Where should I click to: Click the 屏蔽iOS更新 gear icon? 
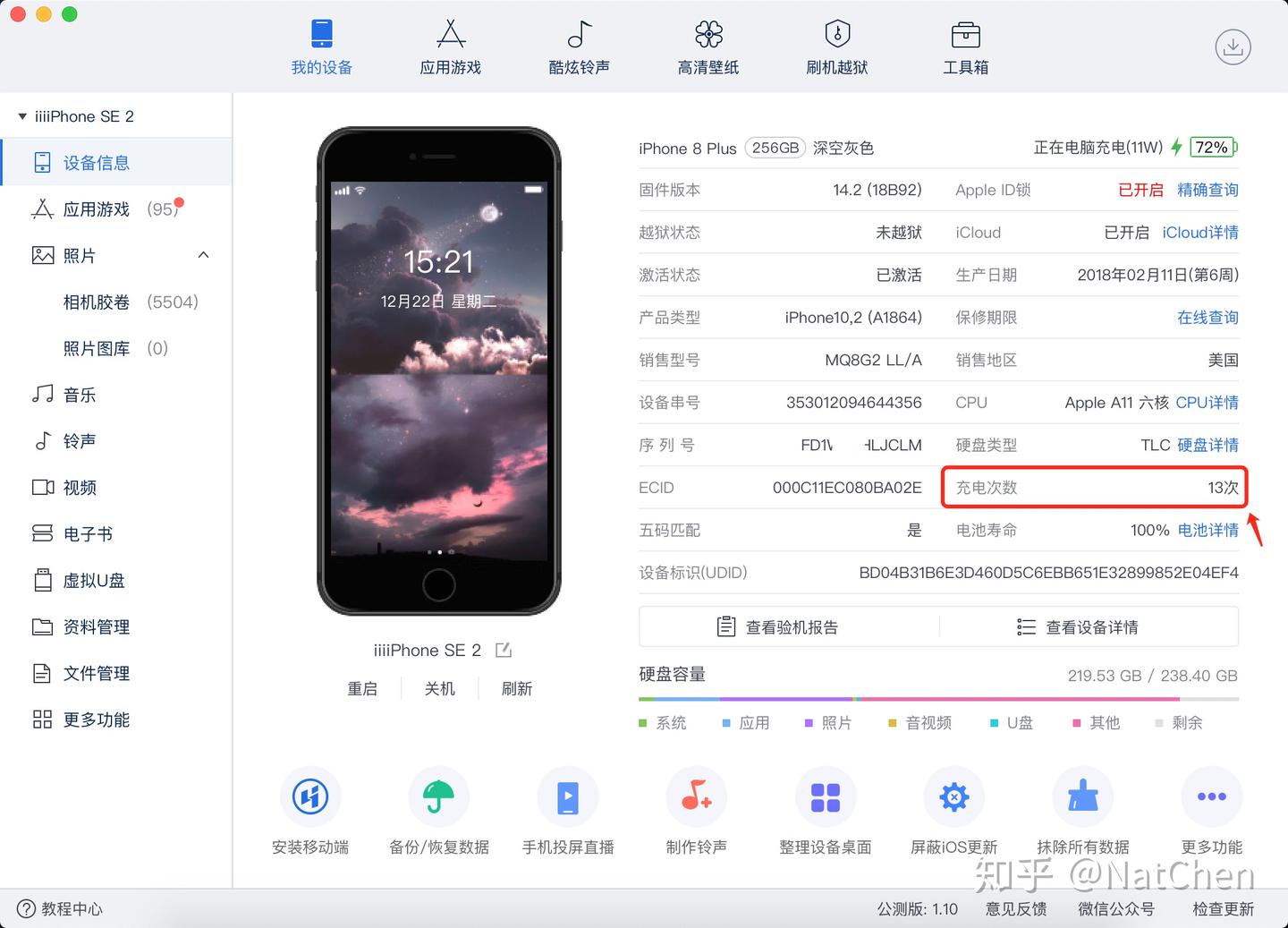point(954,796)
